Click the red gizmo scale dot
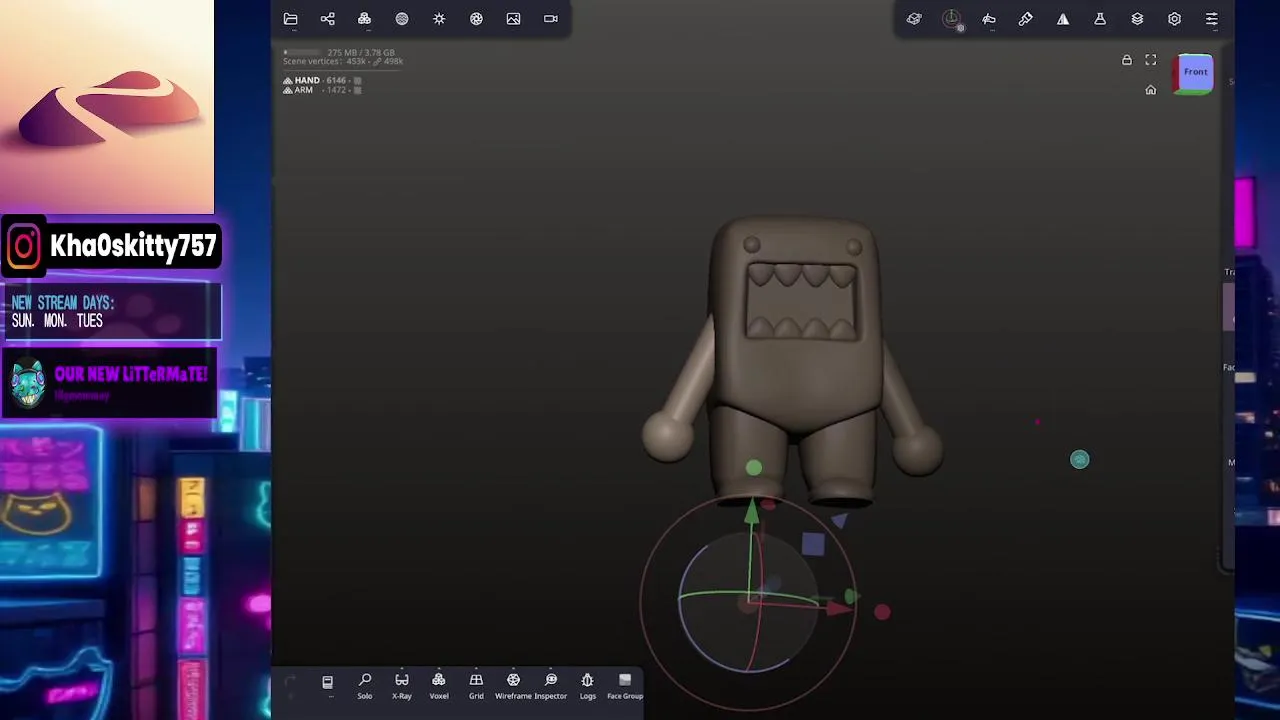This screenshot has height=720, width=1280. coord(882,612)
